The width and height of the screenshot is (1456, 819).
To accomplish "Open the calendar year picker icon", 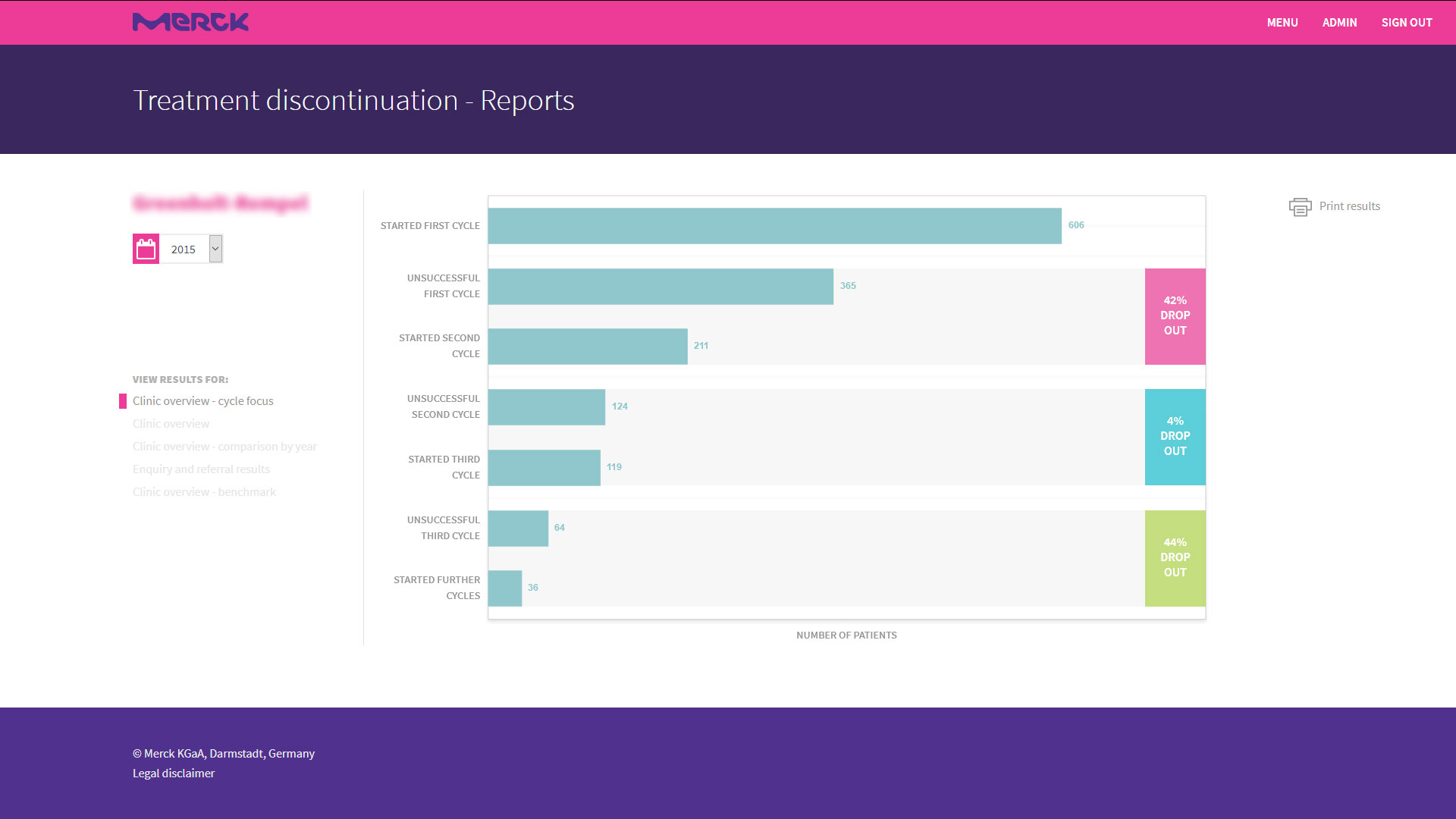I will pyautogui.click(x=147, y=248).
